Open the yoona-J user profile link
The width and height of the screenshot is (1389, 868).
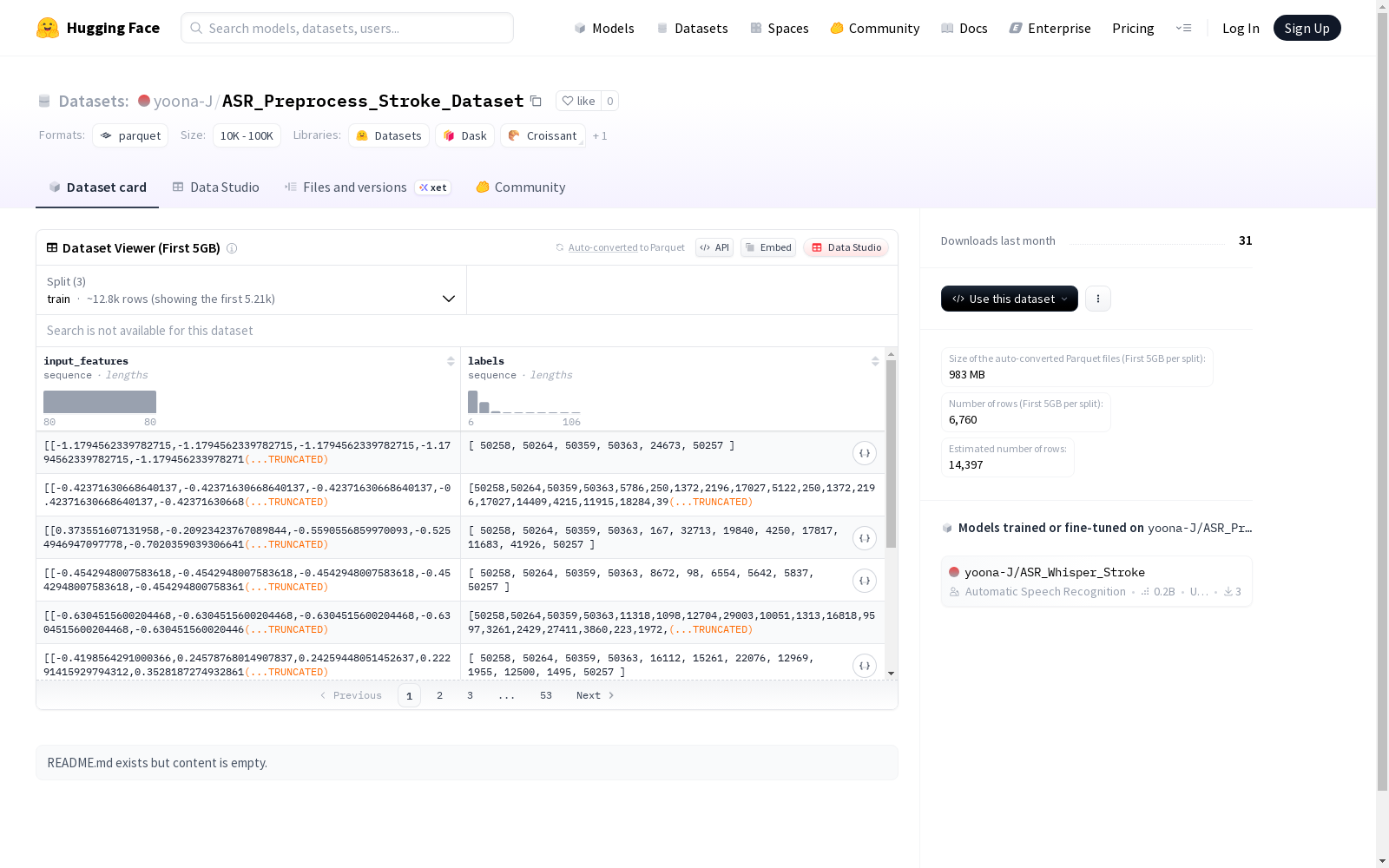coord(183,101)
